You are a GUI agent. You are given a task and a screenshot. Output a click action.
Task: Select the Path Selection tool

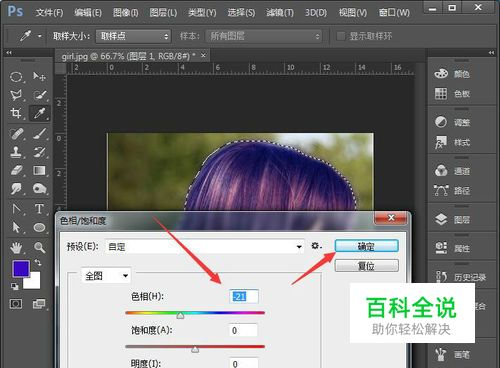[16, 227]
